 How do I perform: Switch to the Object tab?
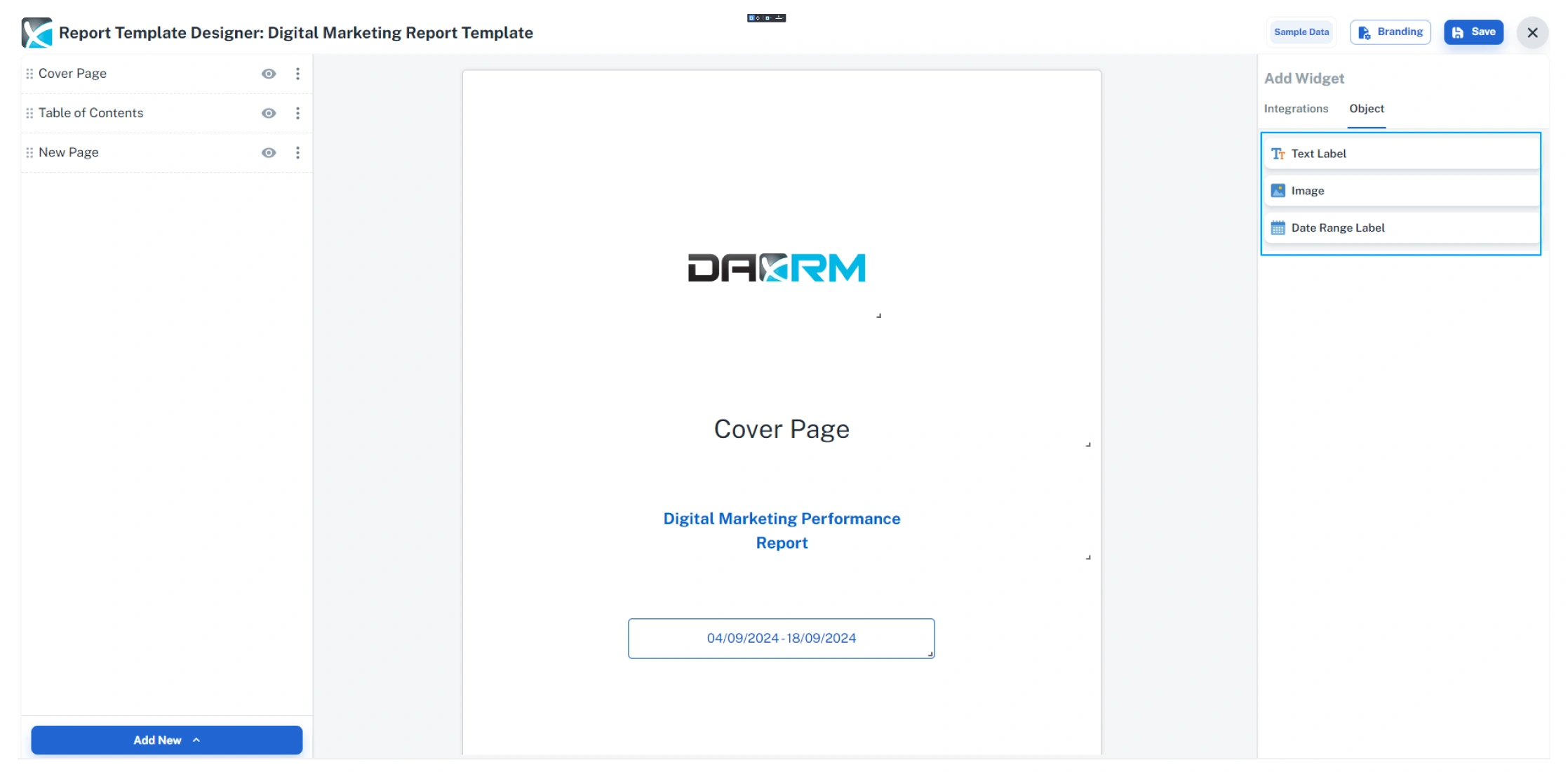[1367, 109]
